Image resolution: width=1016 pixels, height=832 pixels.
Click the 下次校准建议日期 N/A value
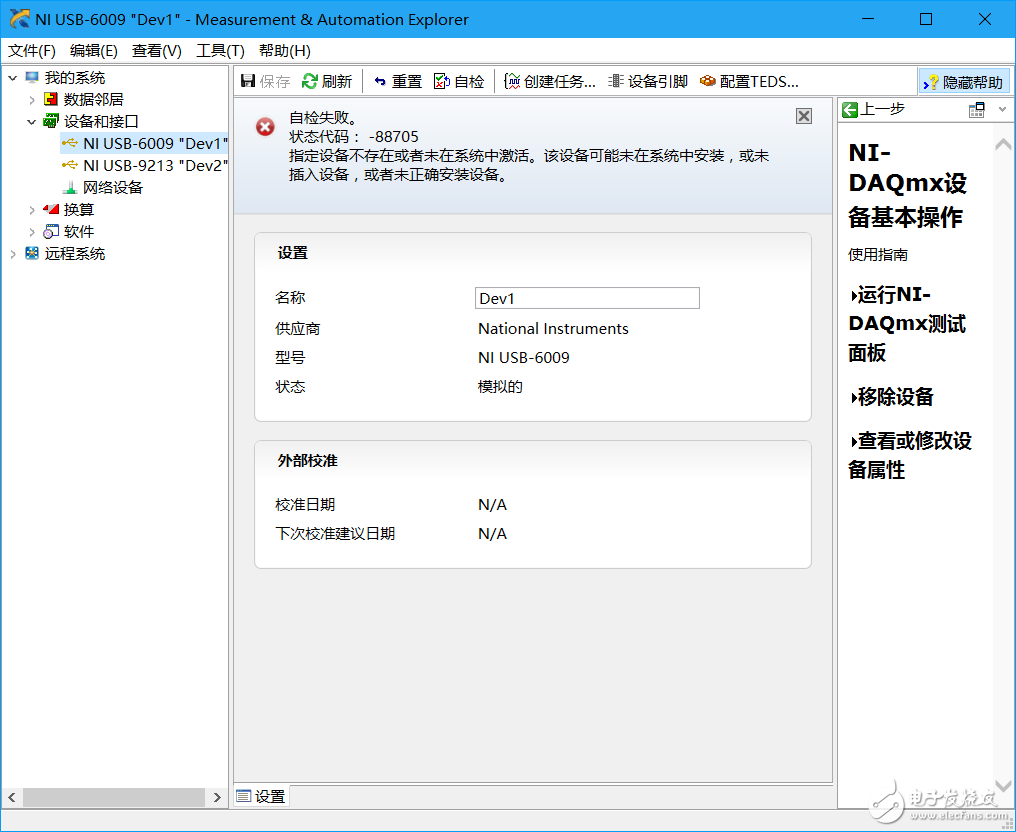click(x=492, y=534)
